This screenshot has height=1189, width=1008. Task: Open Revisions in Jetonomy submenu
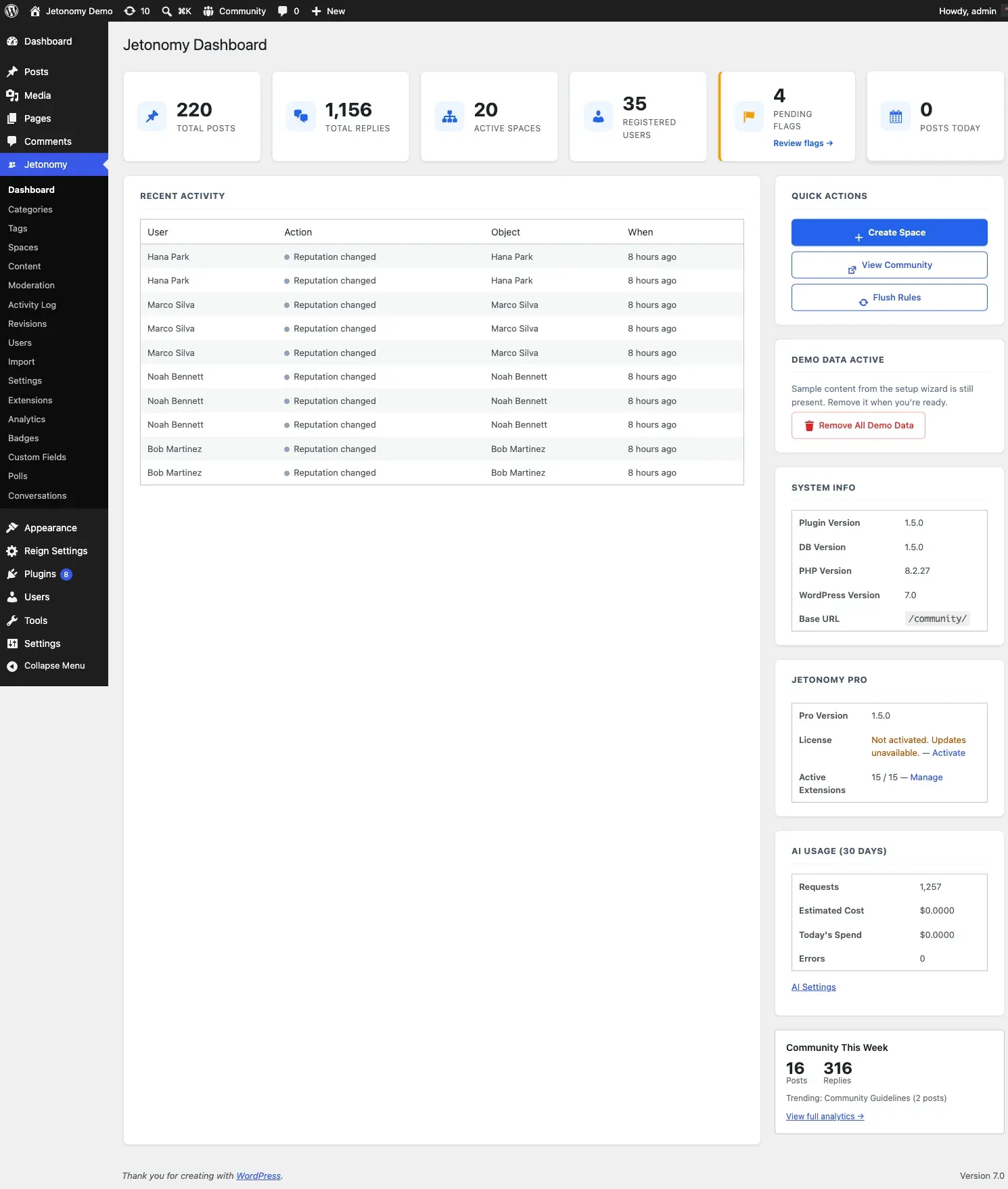(28, 324)
